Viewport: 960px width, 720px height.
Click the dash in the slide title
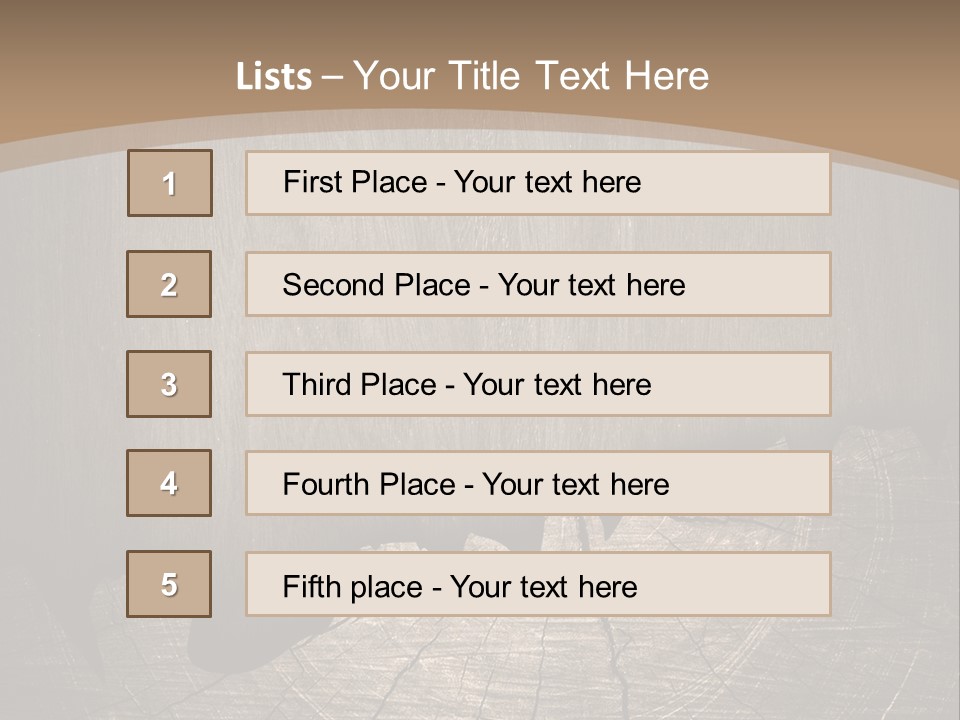click(x=333, y=77)
